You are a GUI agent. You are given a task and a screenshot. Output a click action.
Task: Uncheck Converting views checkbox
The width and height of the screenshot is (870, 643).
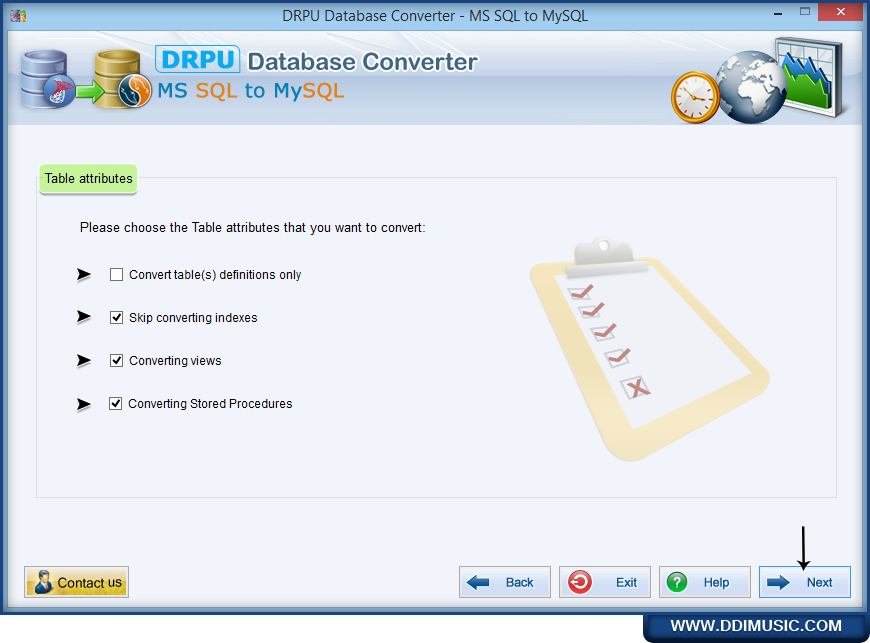coord(116,361)
